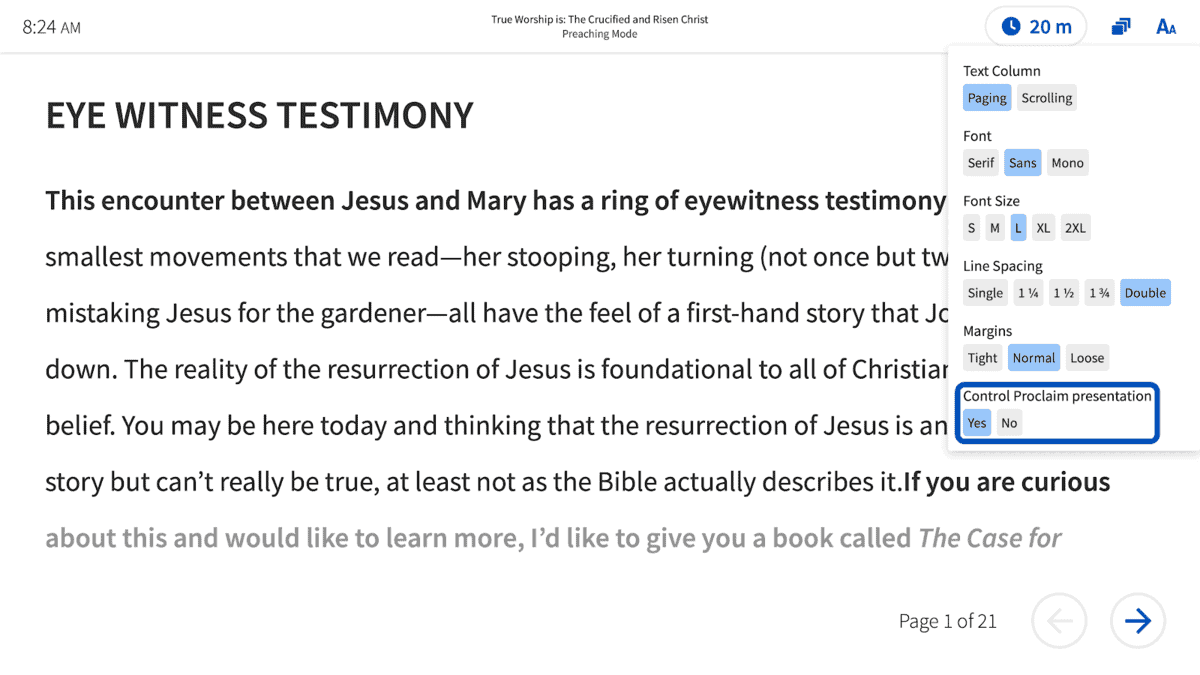
Task: Click the Page 1 of 21 indicator
Action: (x=947, y=621)
